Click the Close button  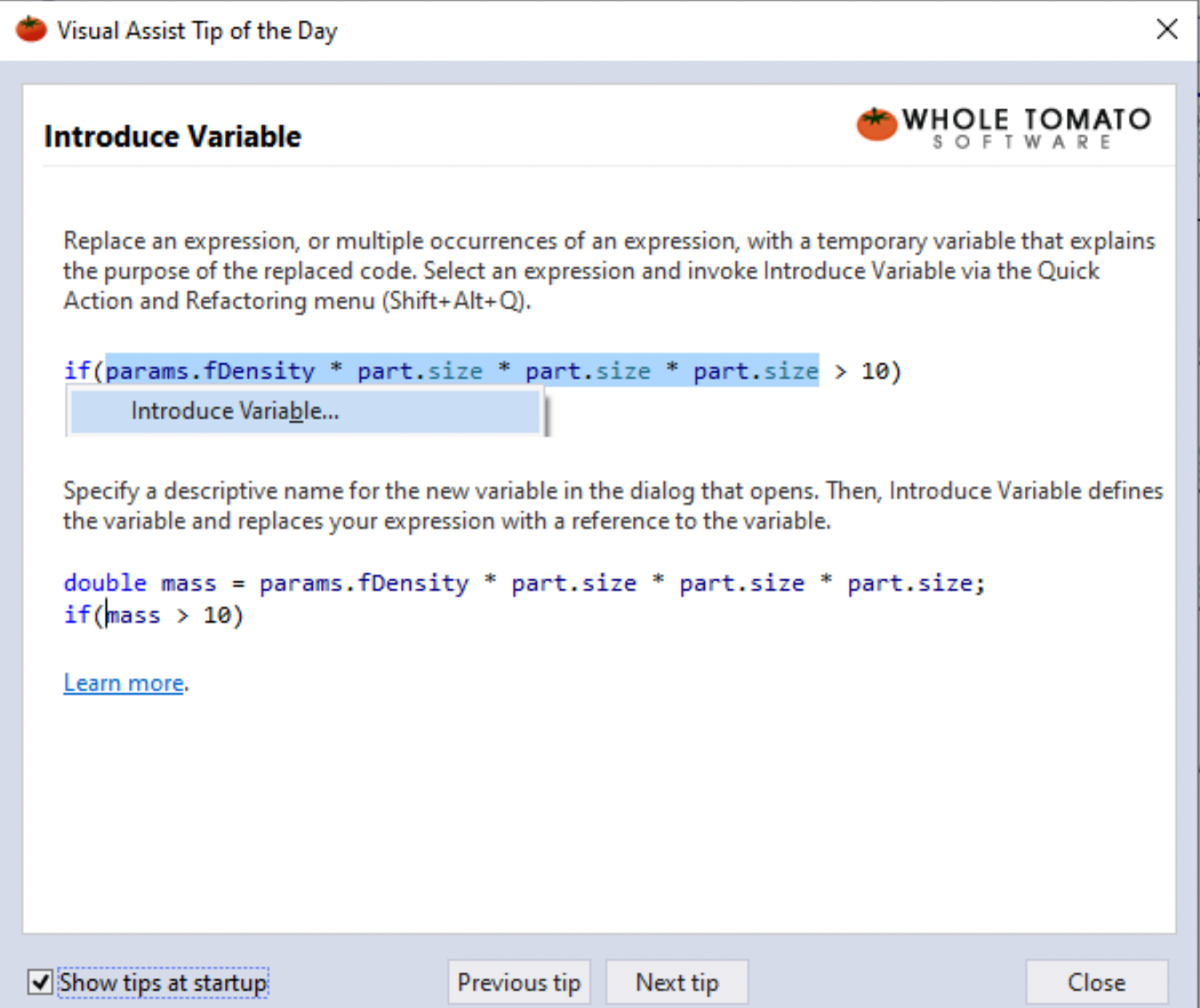point(1097,982)
